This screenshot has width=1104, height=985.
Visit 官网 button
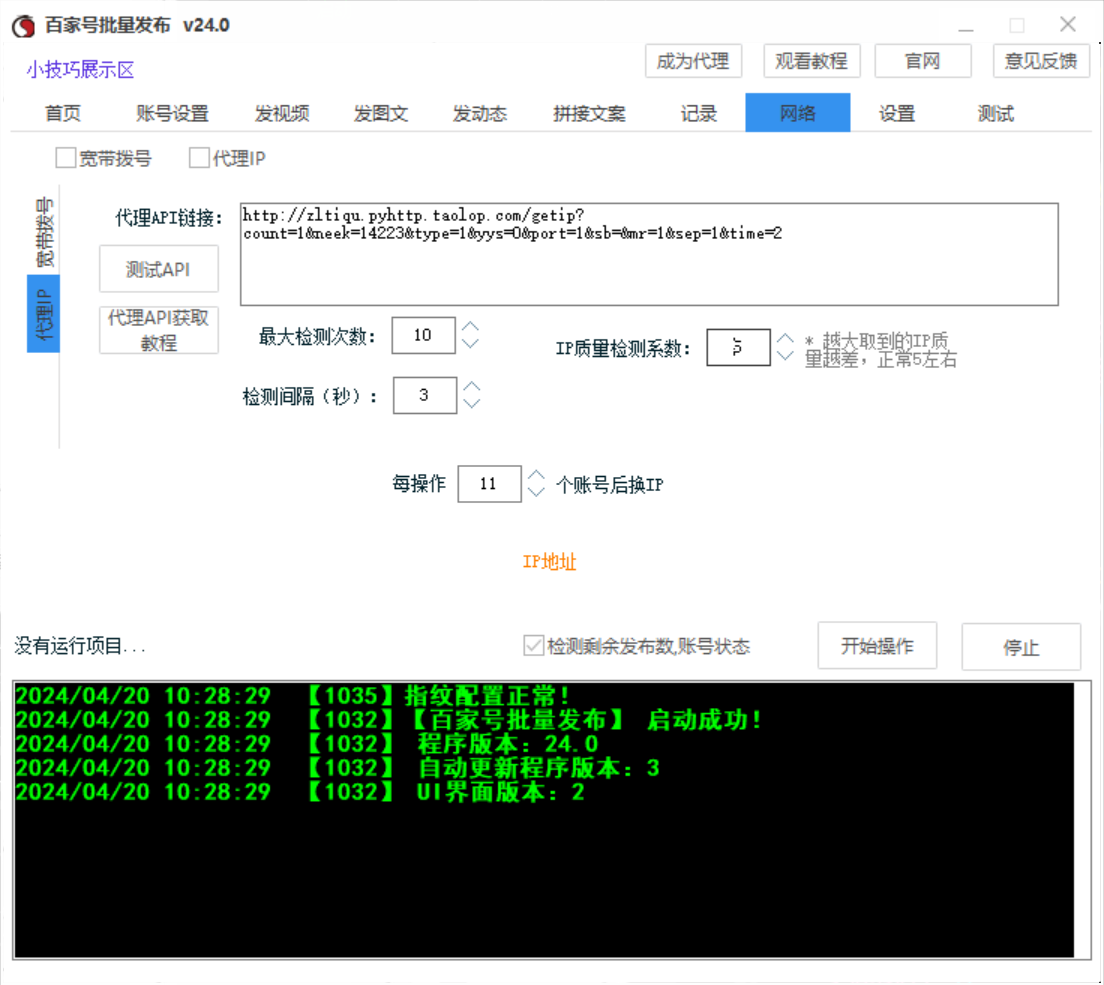[922, 61]
